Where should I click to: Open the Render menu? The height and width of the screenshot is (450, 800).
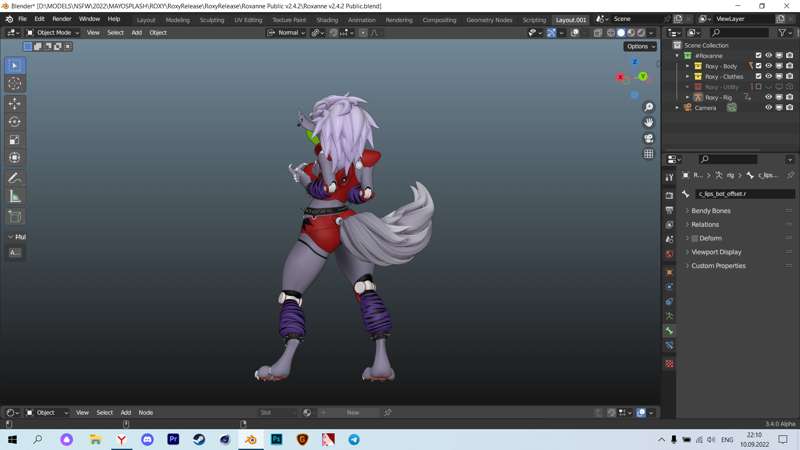tap(62, 19)
